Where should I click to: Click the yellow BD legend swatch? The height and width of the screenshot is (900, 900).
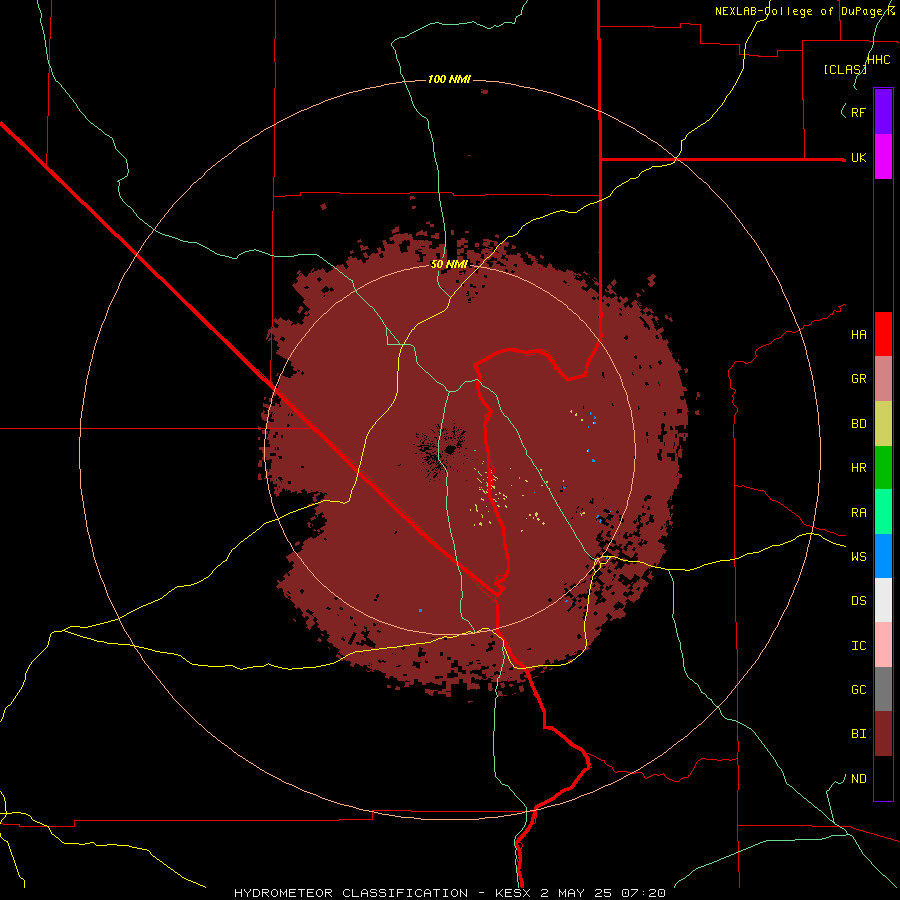pyautogui.click(x=883, y=424)
